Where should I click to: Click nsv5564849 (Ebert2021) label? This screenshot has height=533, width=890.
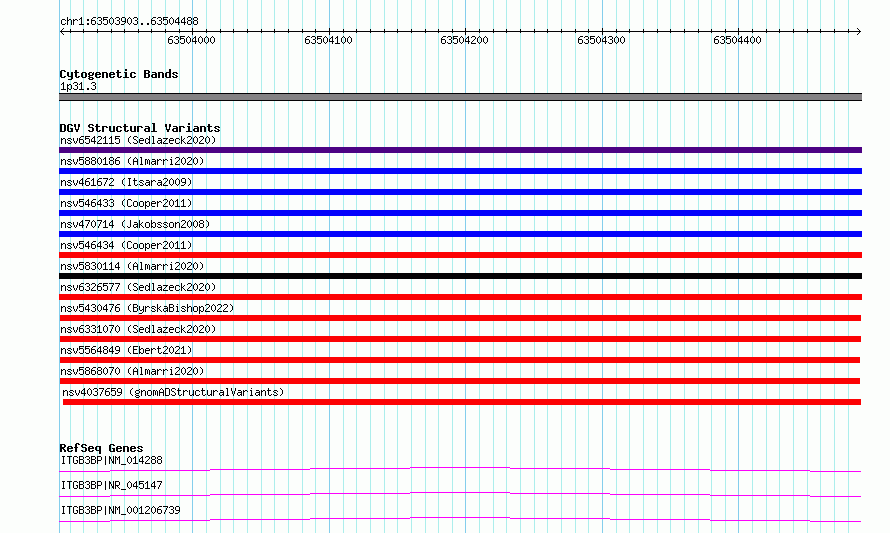click(126, 350)
